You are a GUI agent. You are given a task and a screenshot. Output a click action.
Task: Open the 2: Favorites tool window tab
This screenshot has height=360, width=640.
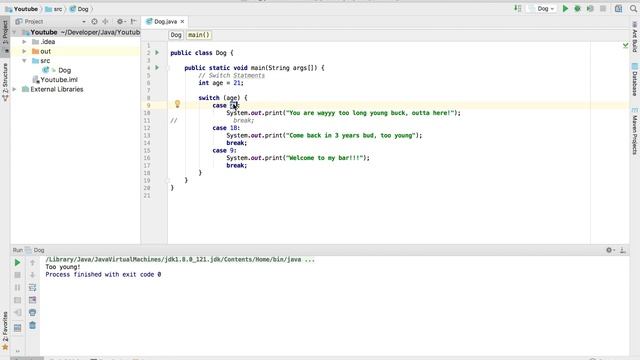click(x=5, y=330)
